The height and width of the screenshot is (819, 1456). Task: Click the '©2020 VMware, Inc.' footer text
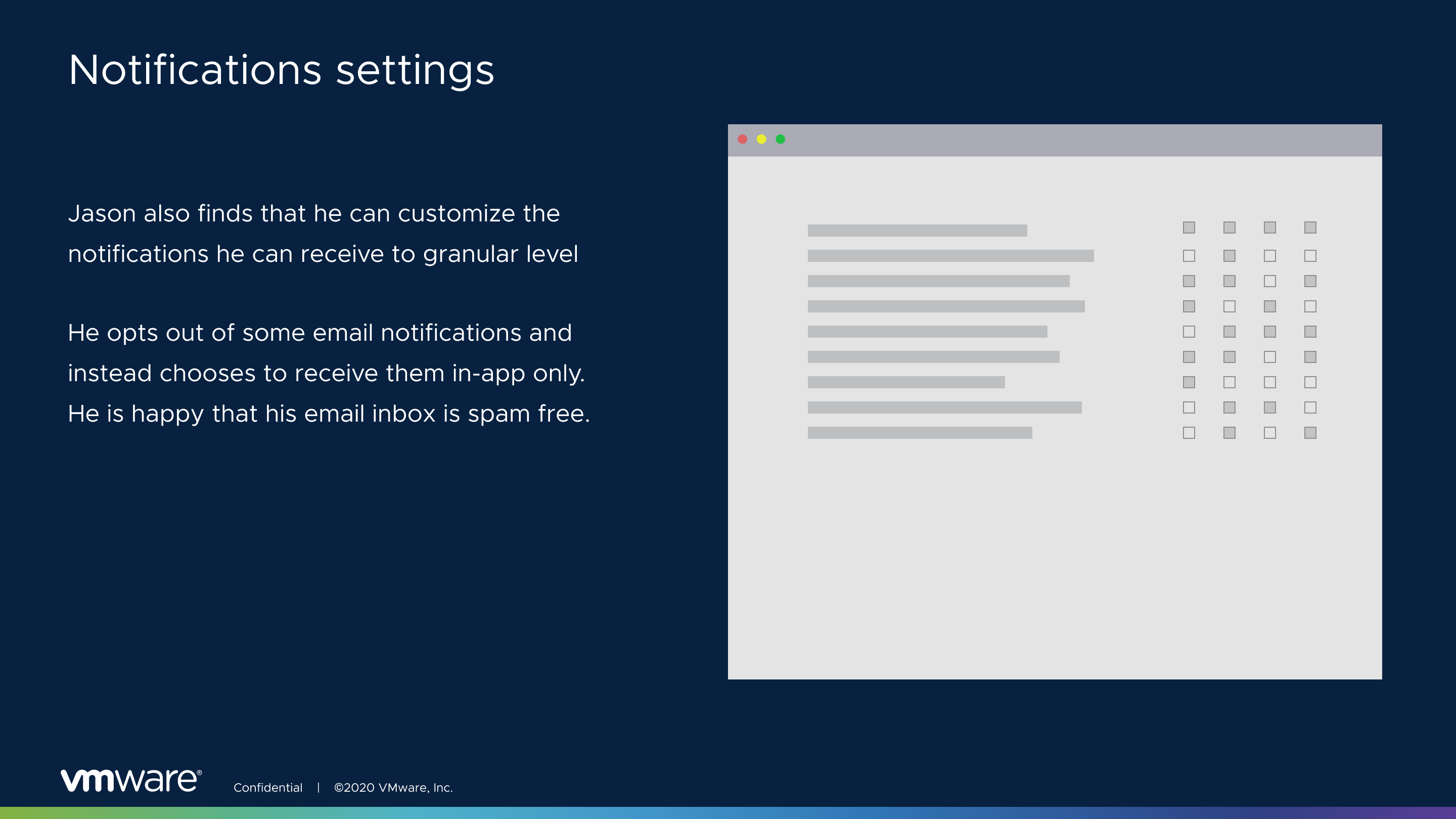tap(393, 788)
